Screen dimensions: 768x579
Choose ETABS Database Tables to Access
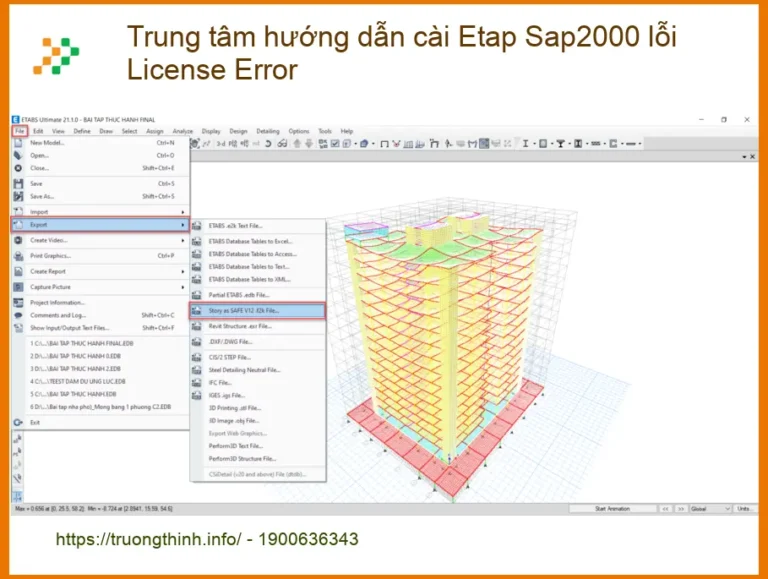click(258, 254)
